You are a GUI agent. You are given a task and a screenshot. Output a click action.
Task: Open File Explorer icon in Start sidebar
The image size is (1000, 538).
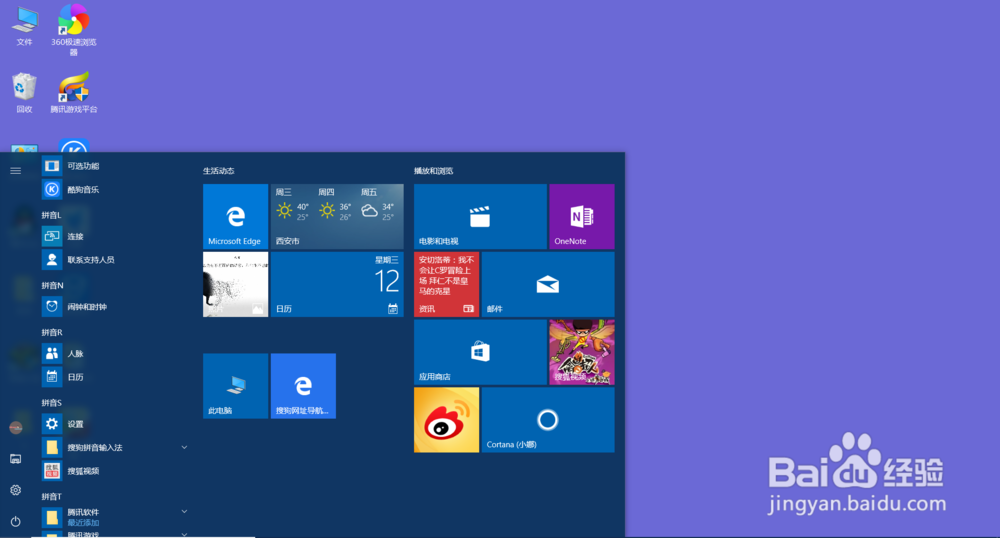pos(15,459)
